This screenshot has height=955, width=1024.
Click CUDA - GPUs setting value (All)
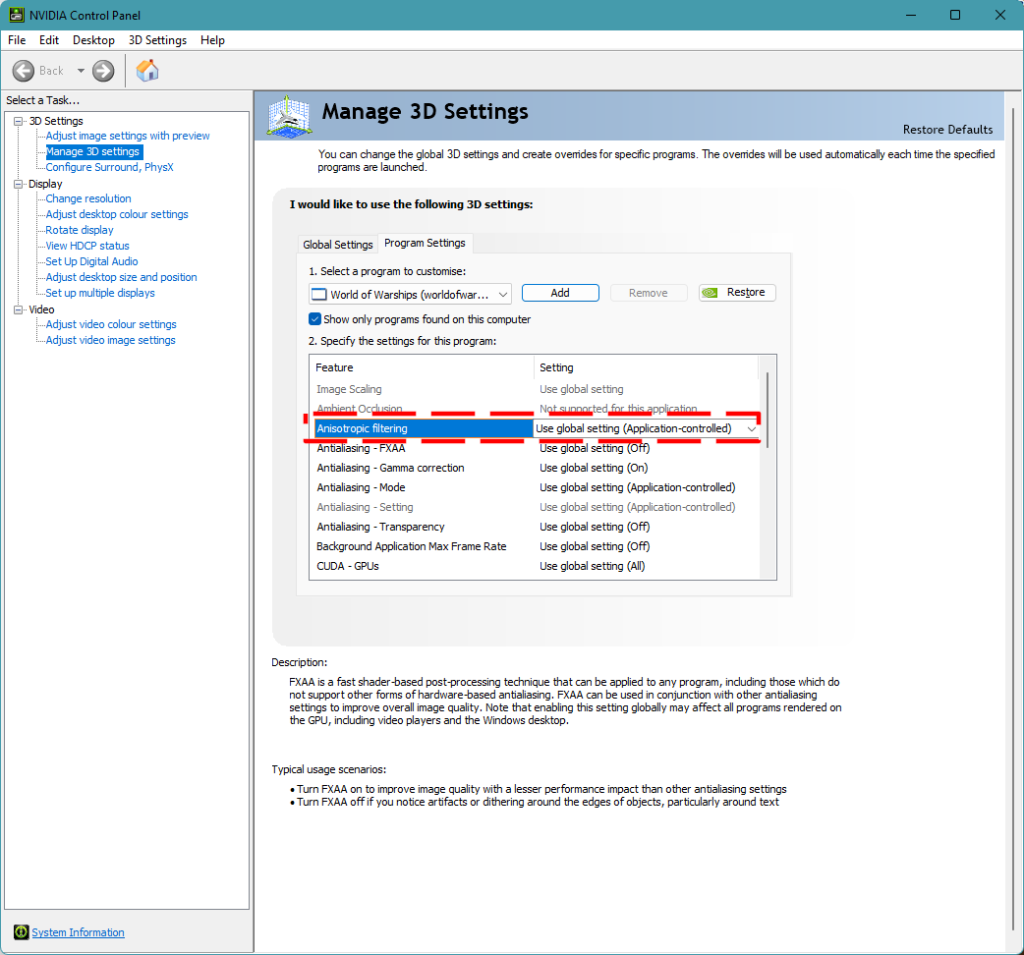tap(592, 566)
